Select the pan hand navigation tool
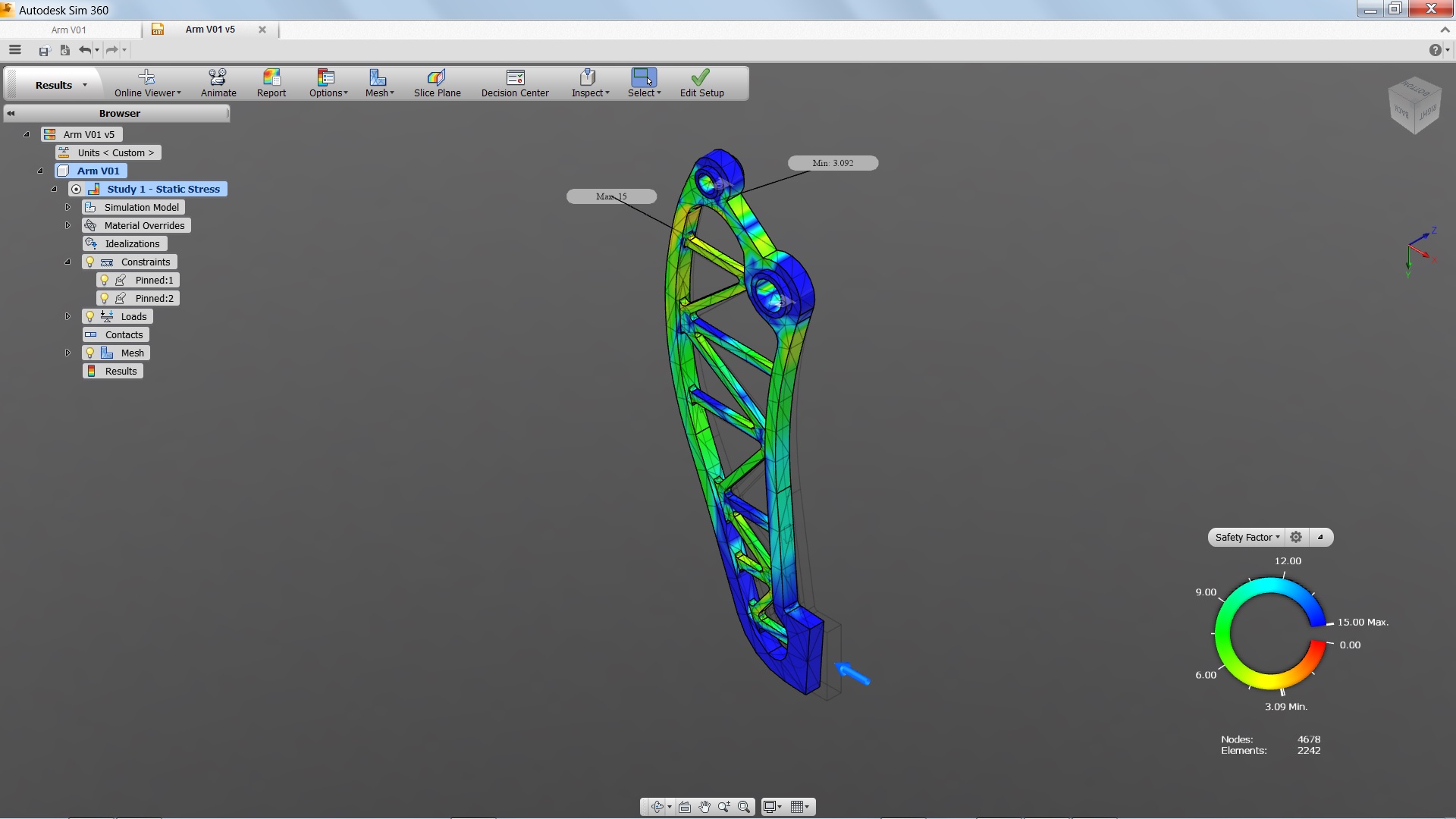This screenshot has height=819, width=1456. [704, 807]
